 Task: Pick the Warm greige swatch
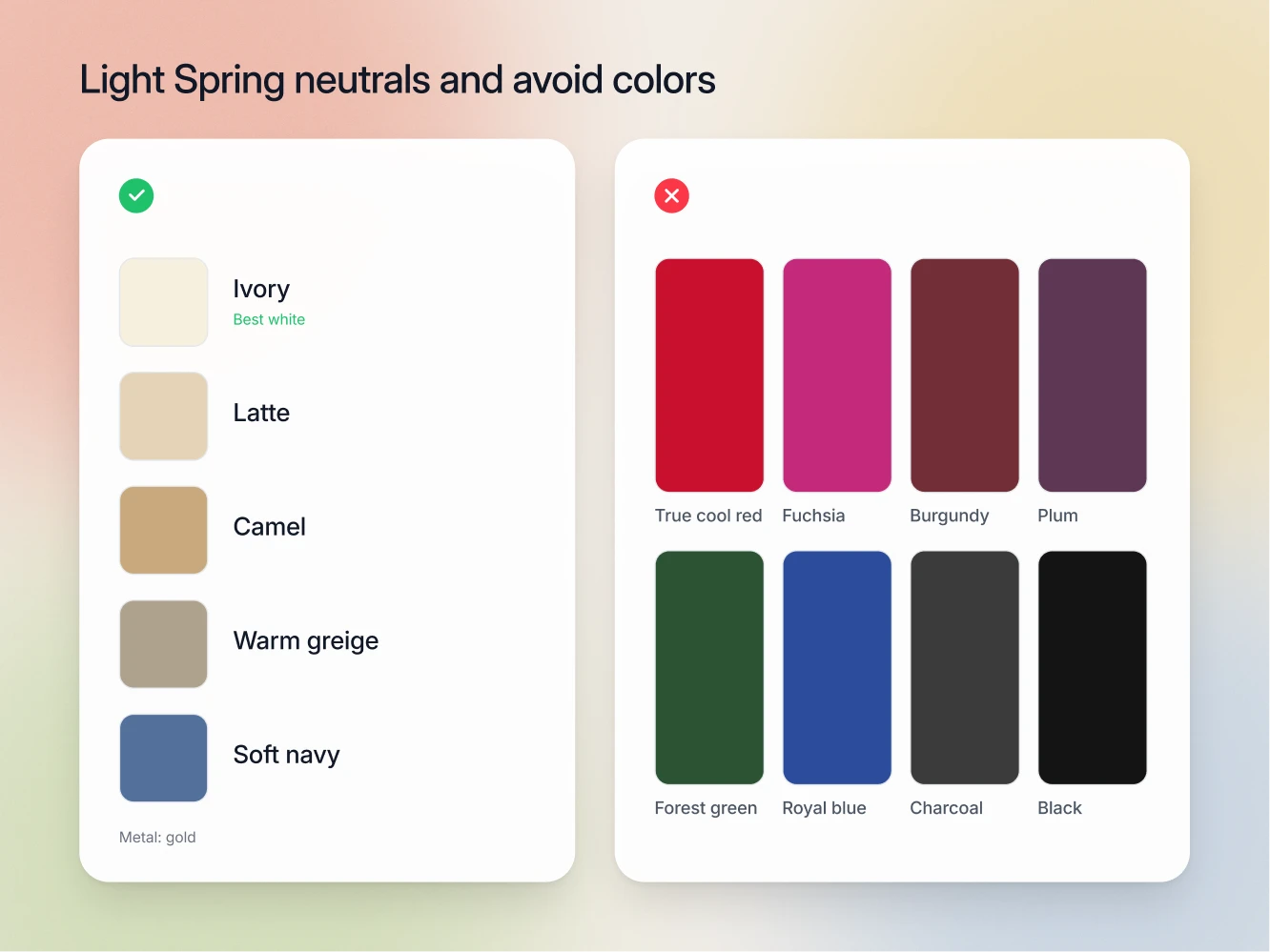pos(164,644)
